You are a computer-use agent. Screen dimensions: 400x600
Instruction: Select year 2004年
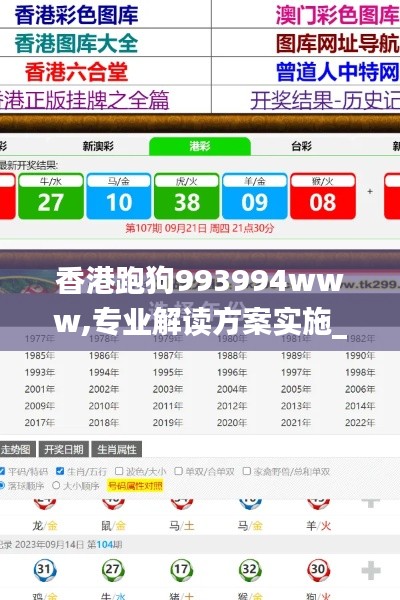232,389
